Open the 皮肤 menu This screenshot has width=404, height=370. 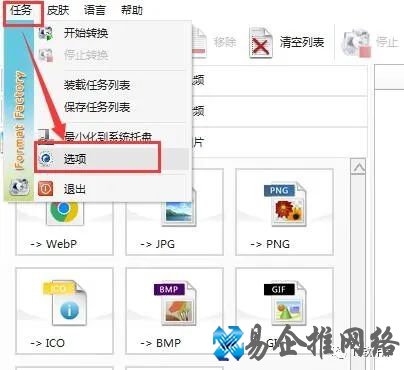click(58, 11)
